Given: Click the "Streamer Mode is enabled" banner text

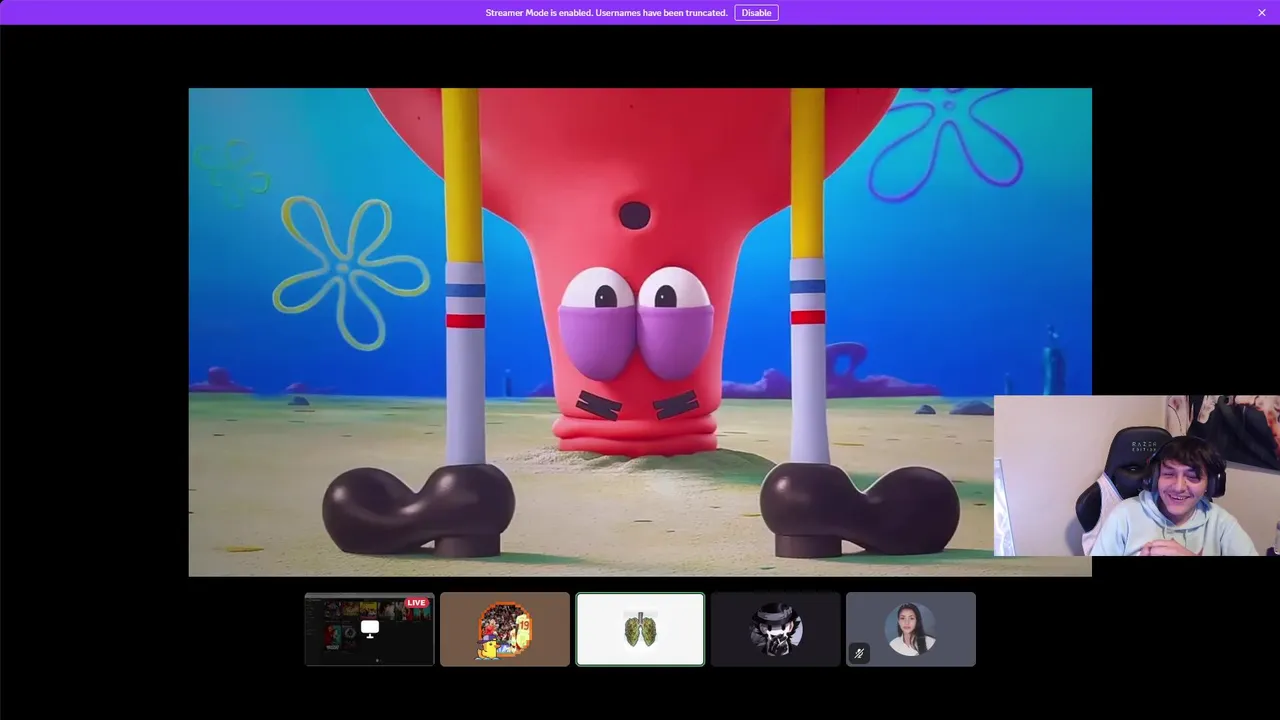Looking at the screenshot, I should (x=606, y=13).
